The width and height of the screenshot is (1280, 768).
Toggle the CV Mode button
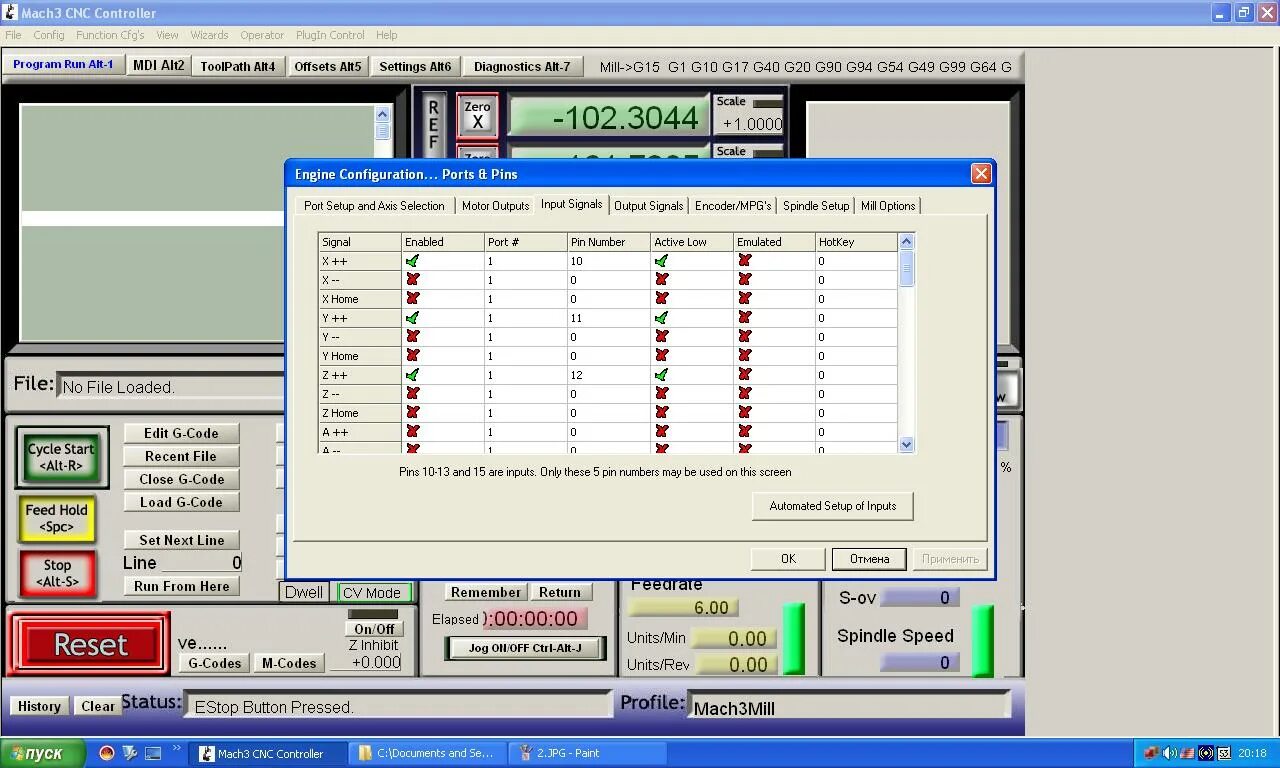pyautogui.click(x=372, y=592)
